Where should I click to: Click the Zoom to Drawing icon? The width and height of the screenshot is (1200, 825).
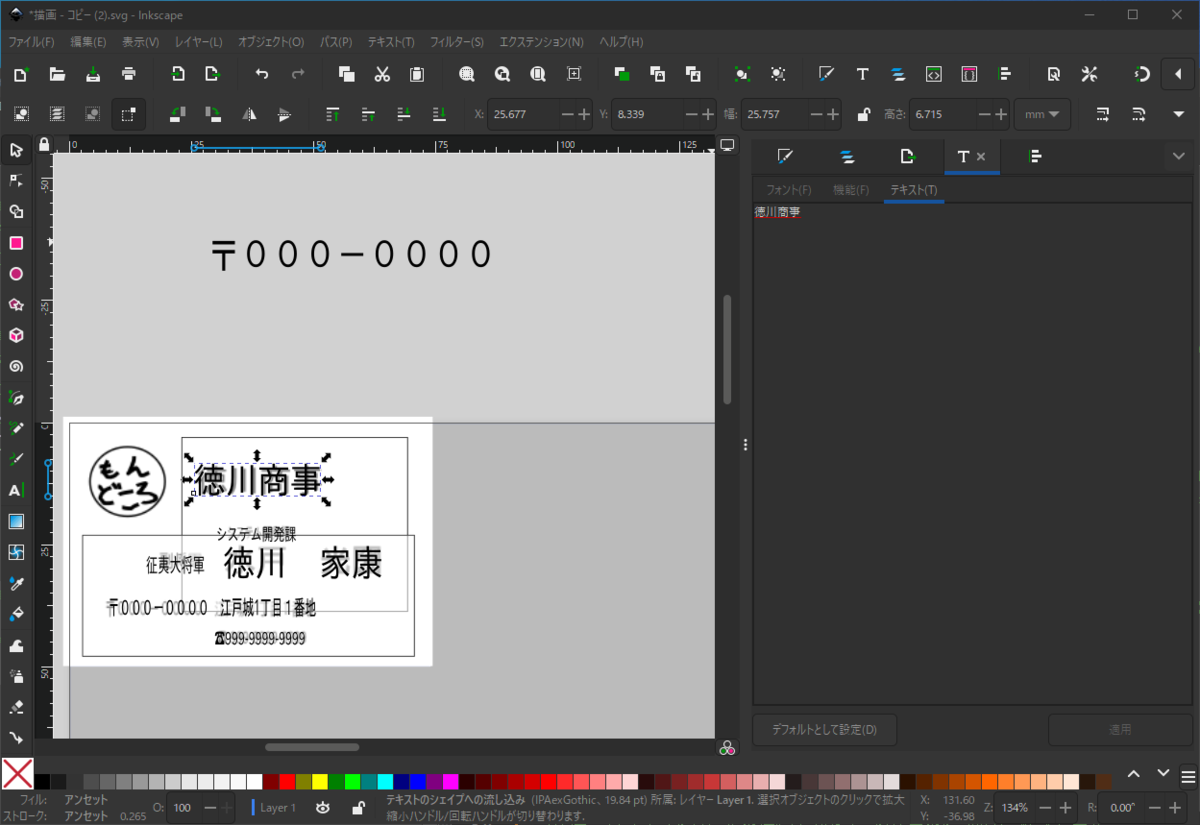[x=502, y=74]
